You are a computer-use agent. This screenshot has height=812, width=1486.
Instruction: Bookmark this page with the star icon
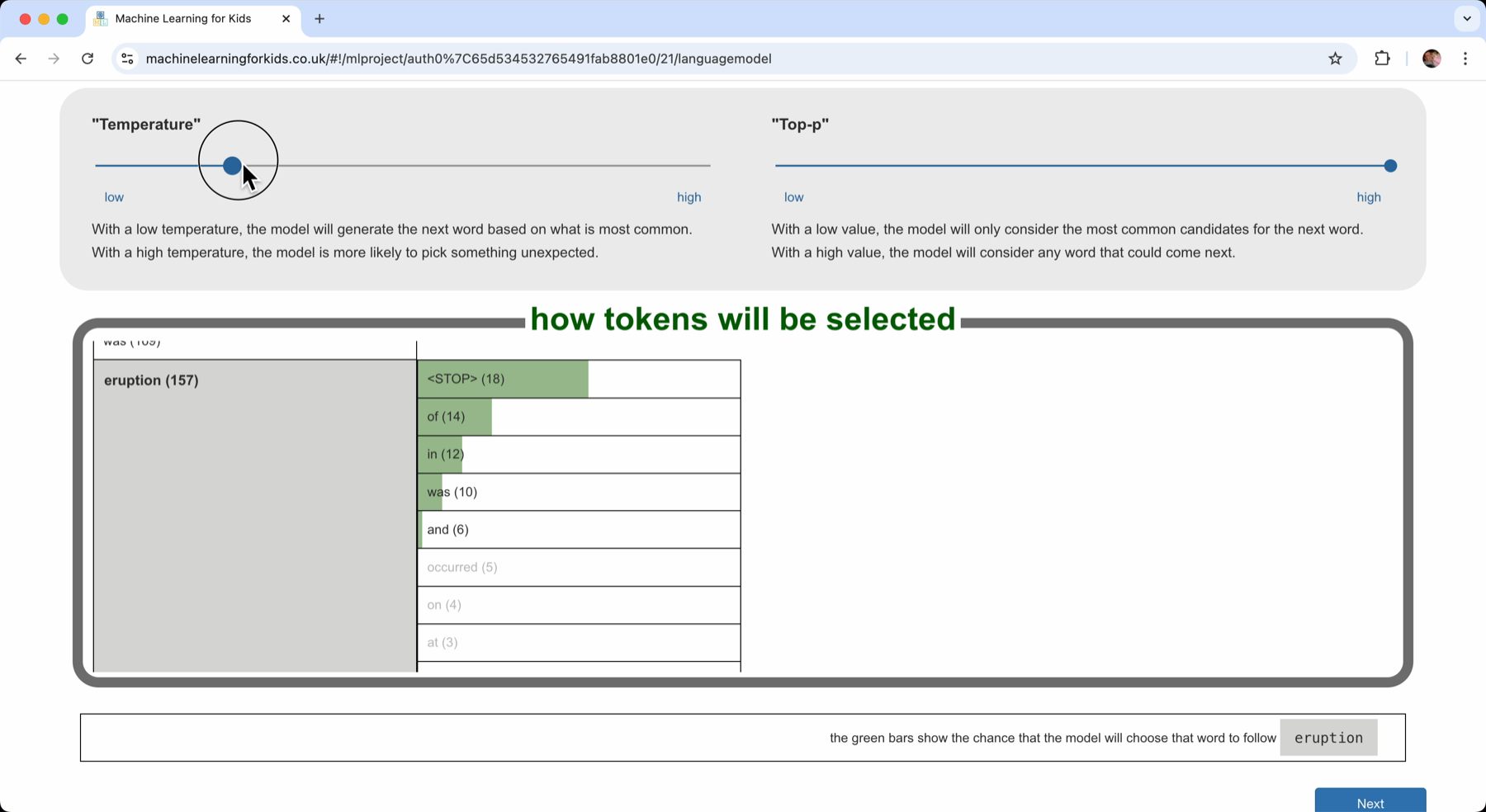(x=1335, y=59)
